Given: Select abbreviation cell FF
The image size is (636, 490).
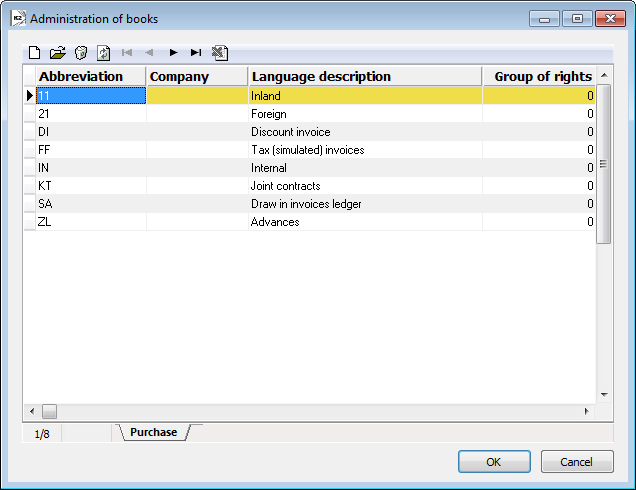Looking at the screenshot, I should [91, 150].
